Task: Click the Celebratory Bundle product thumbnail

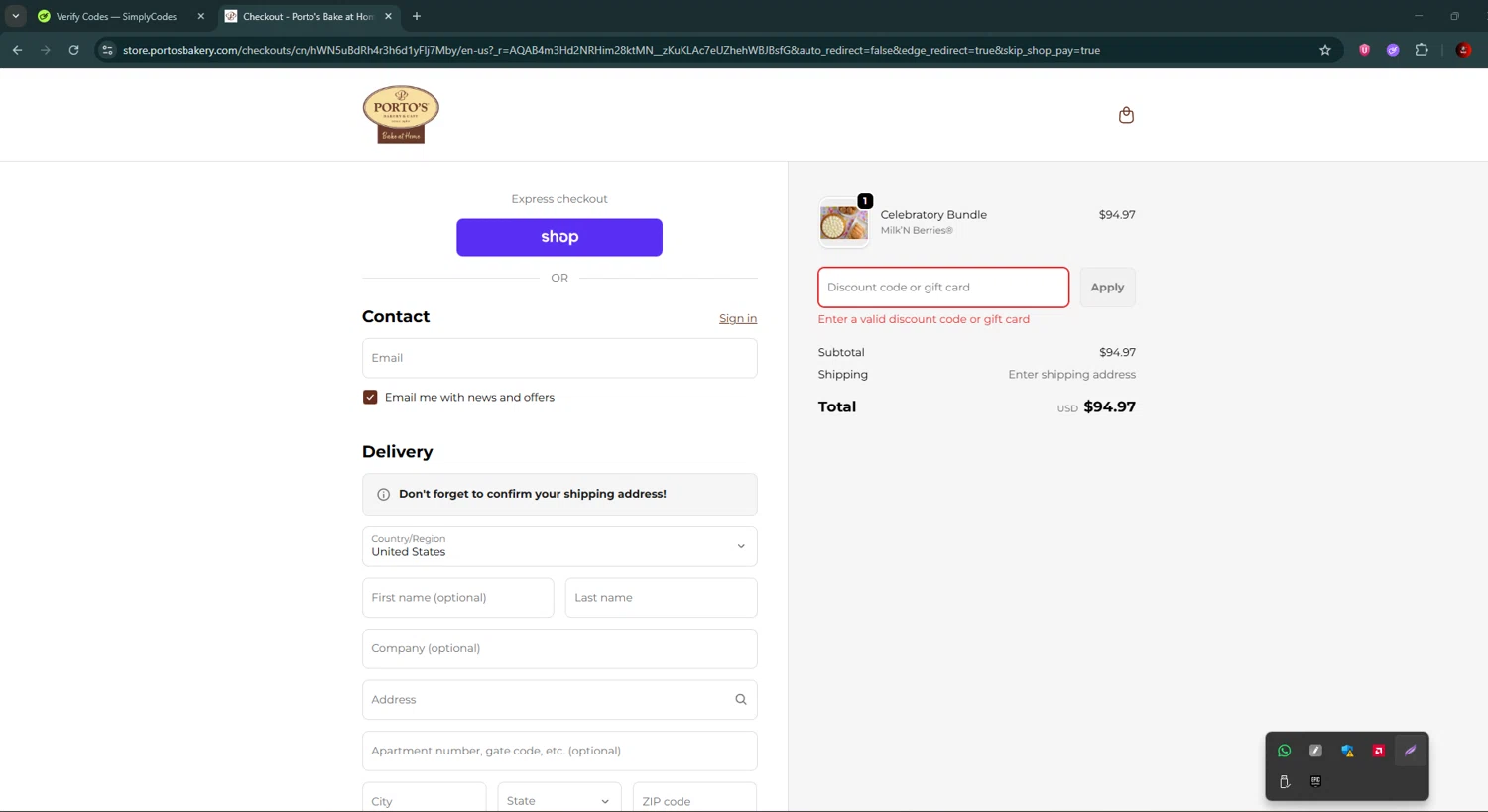Action: pos(844,222)
